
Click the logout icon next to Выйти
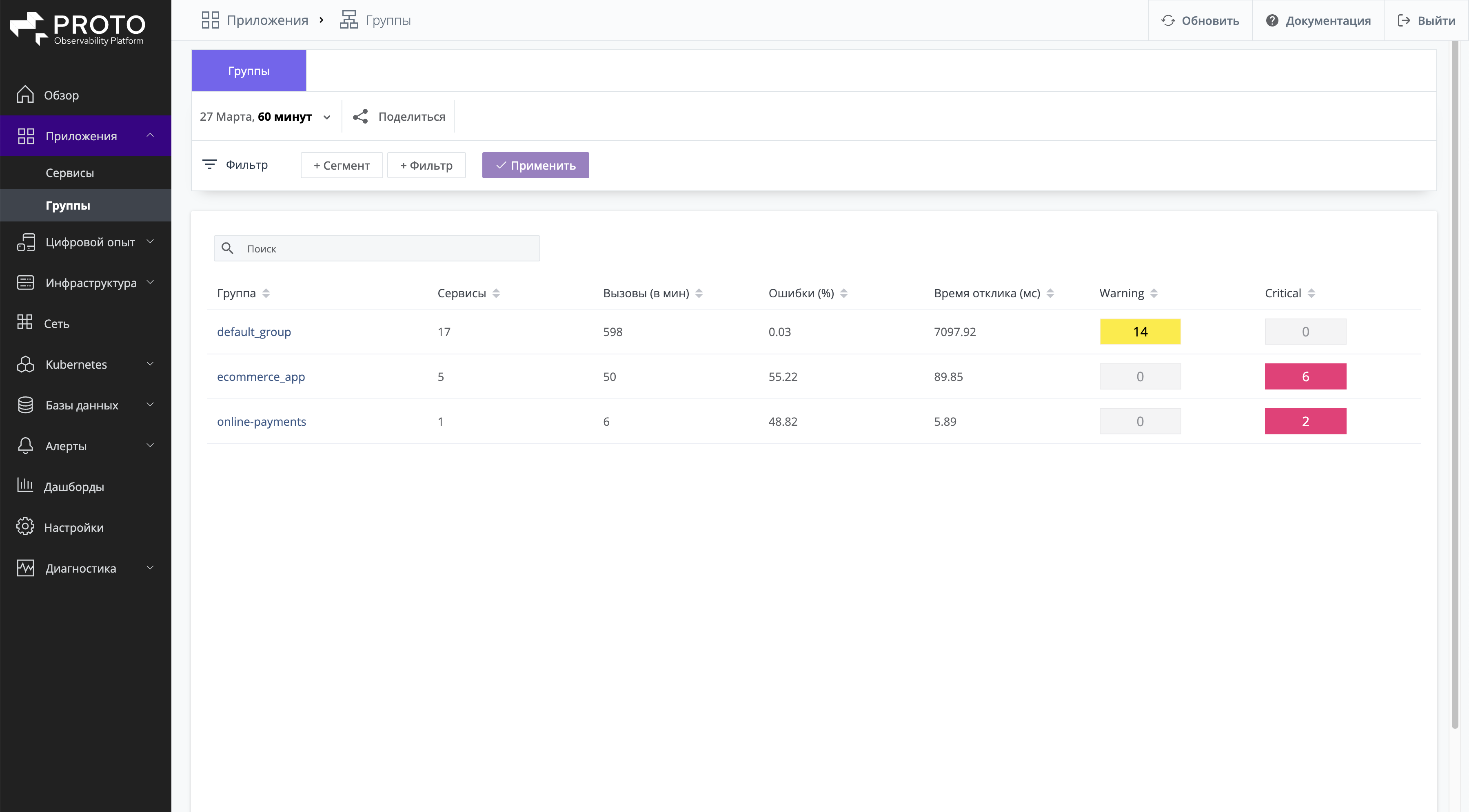point(1403,20)
